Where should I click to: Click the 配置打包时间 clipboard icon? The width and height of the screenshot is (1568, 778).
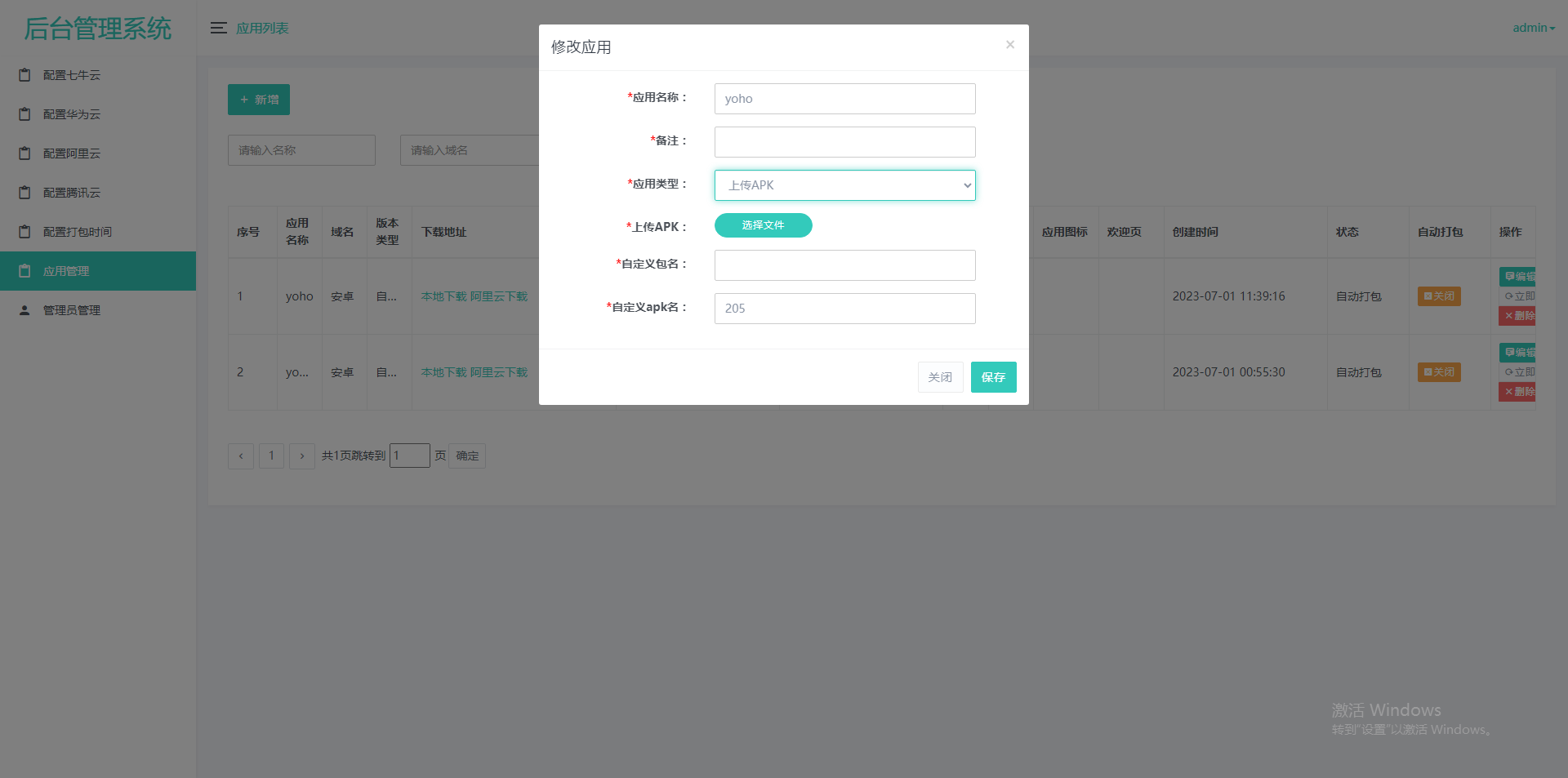24,232
